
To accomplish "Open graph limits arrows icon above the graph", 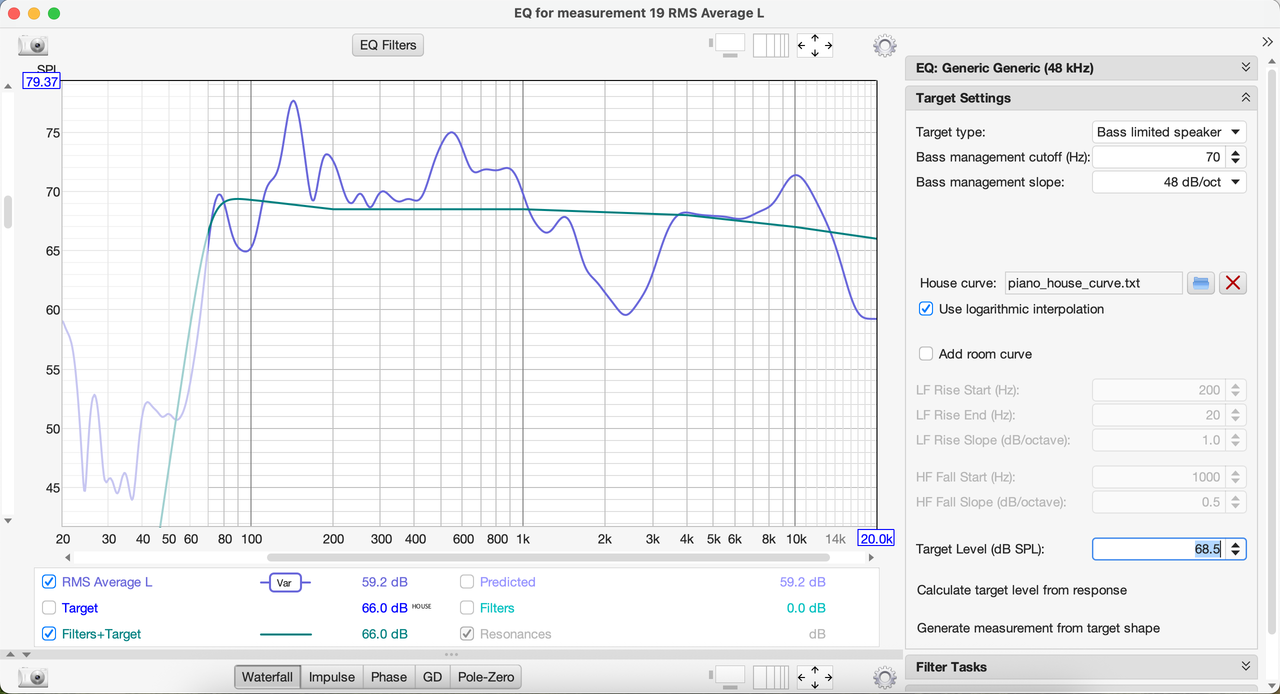I will [815, 45].
